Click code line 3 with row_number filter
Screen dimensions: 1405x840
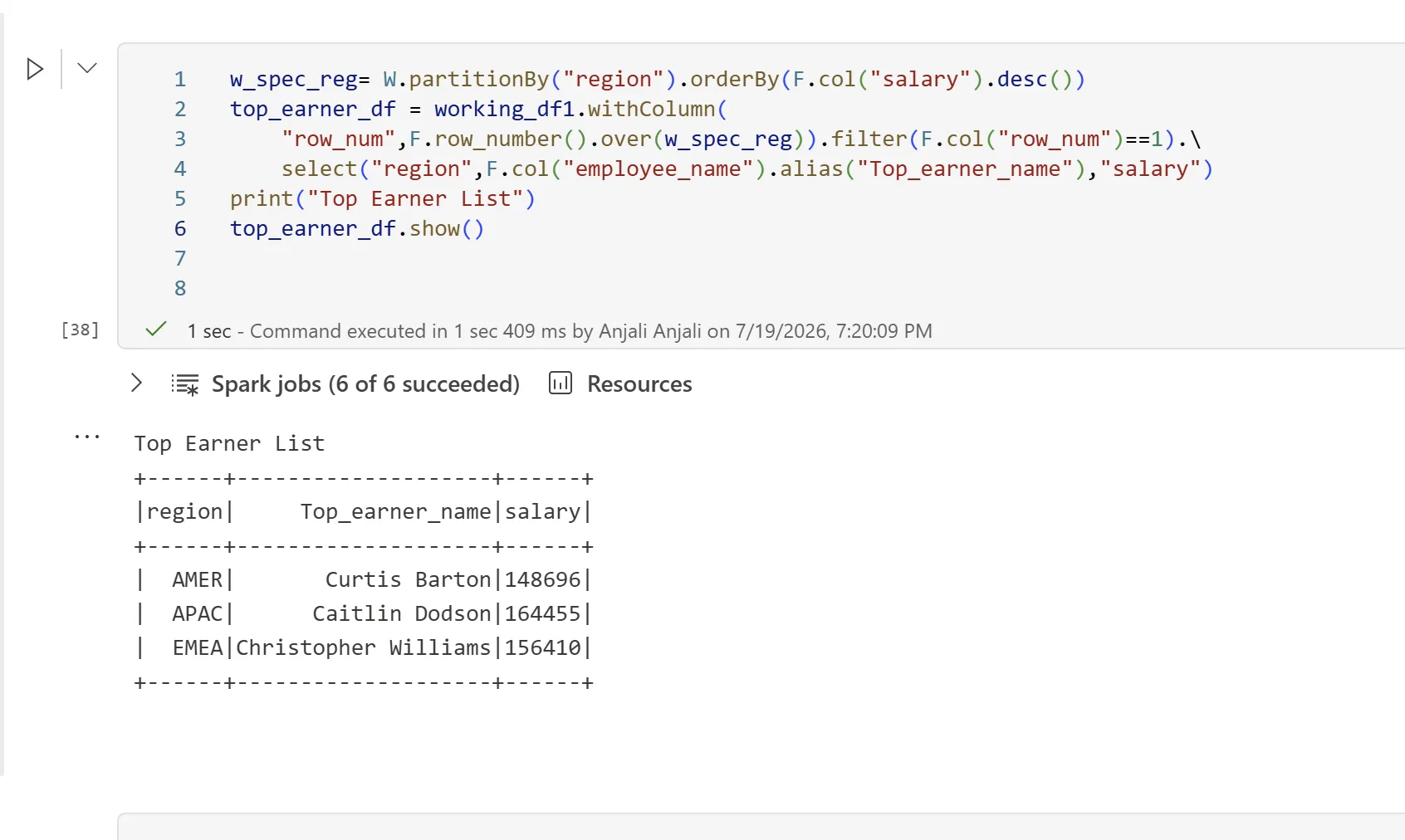click(x=742, y=139)
